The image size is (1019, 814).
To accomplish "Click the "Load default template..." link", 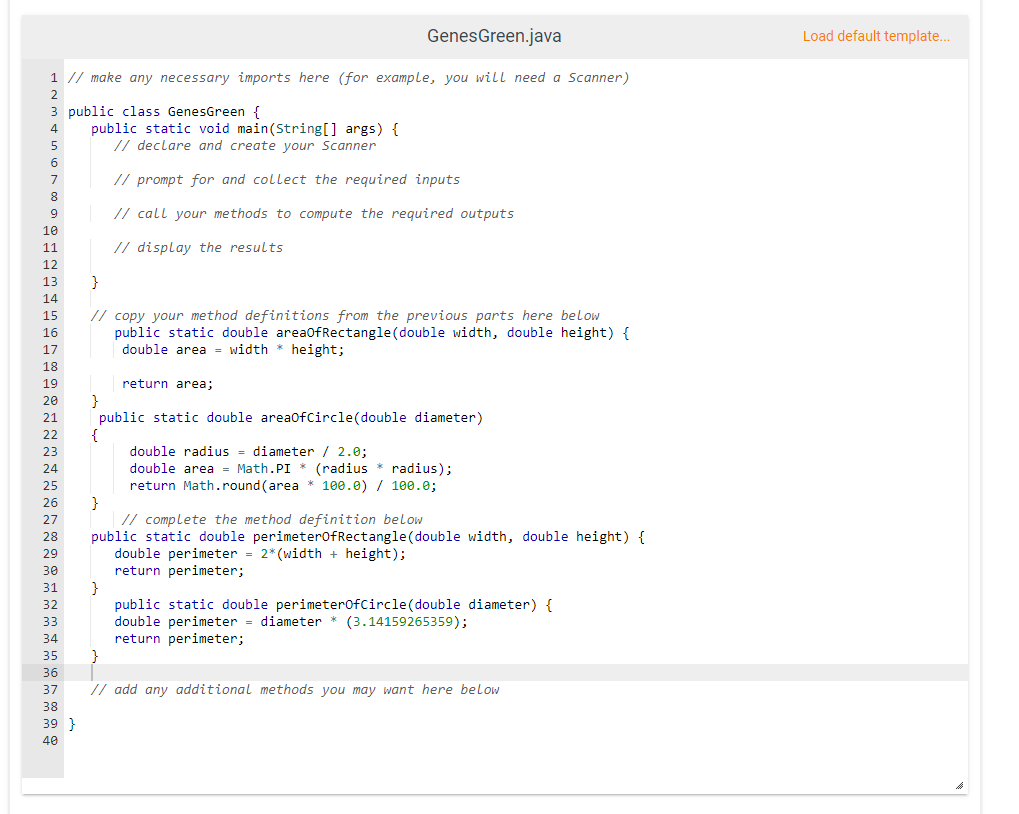I will [x=875, y=35].
